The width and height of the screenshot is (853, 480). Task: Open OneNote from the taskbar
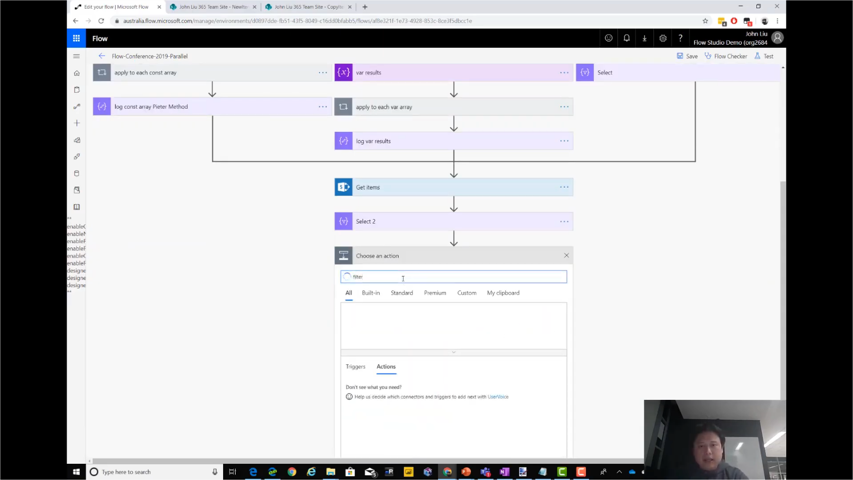pos(504,472)
